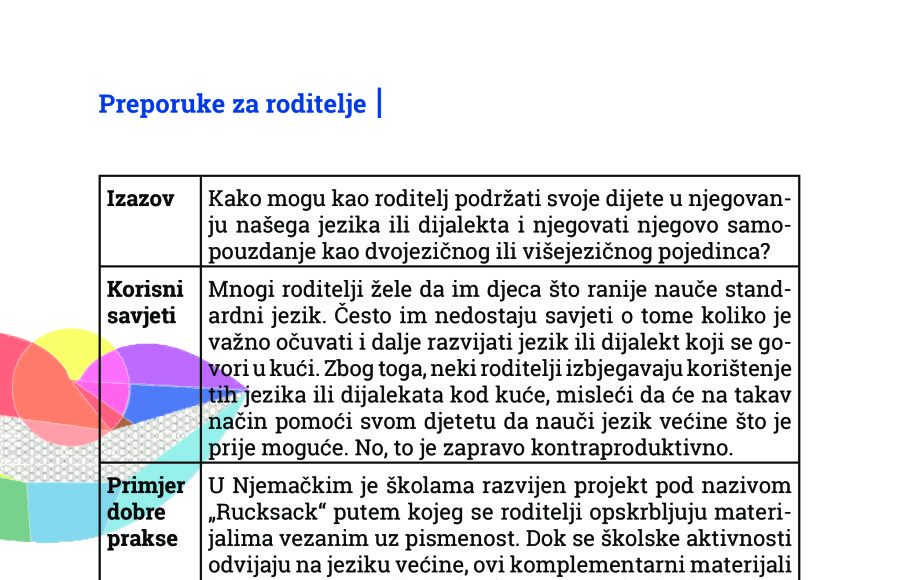Viewport: 915px width, 580px height.
Task: Click the line starting 'odvijaju na jeziku većine'
Action: (x=500, y=565)
